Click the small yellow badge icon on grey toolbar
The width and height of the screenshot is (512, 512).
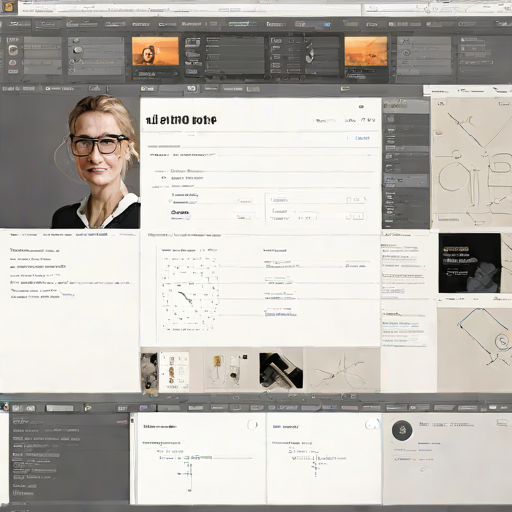coord(345,88)
